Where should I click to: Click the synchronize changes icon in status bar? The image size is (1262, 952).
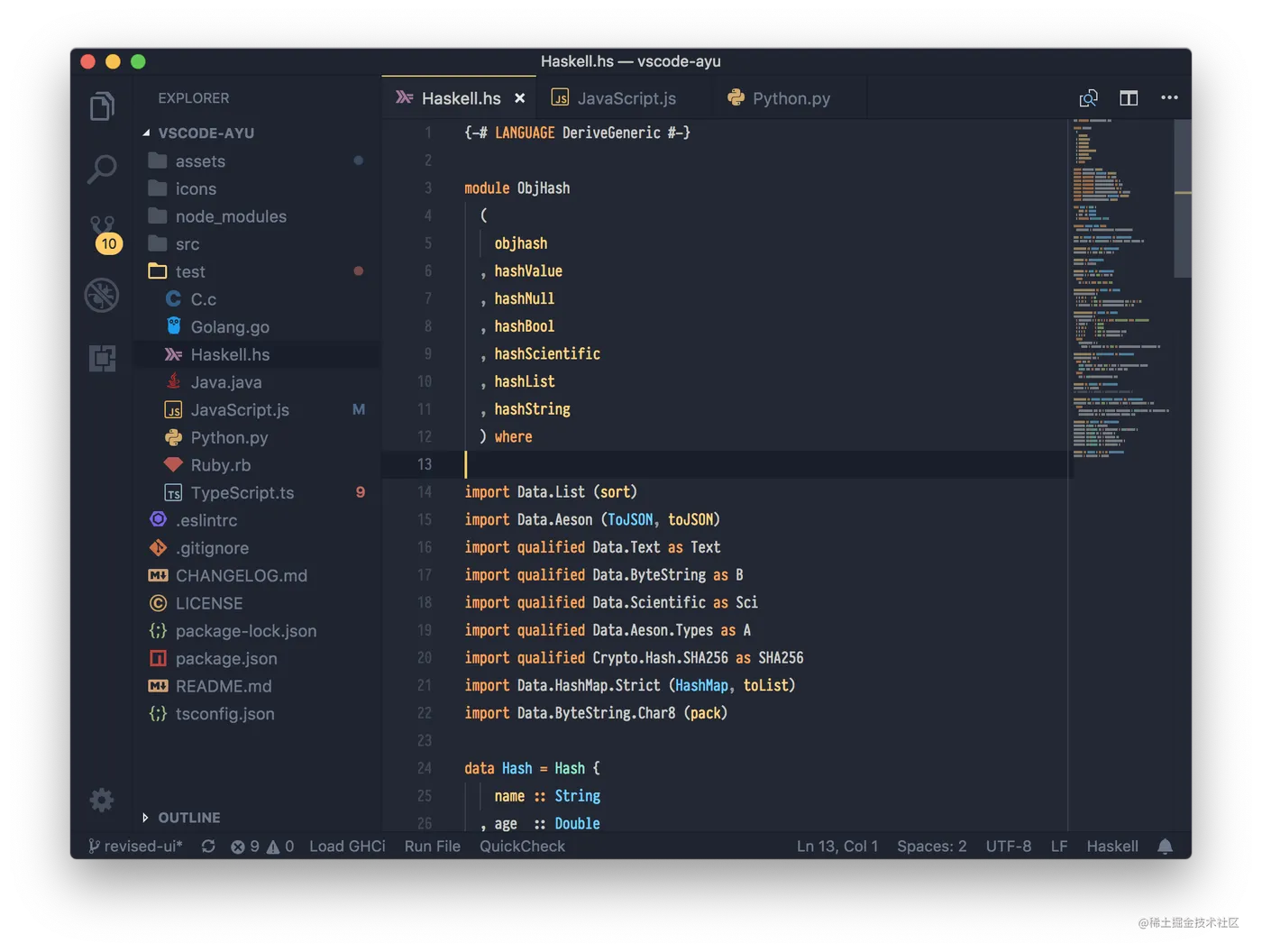[208, 847]
